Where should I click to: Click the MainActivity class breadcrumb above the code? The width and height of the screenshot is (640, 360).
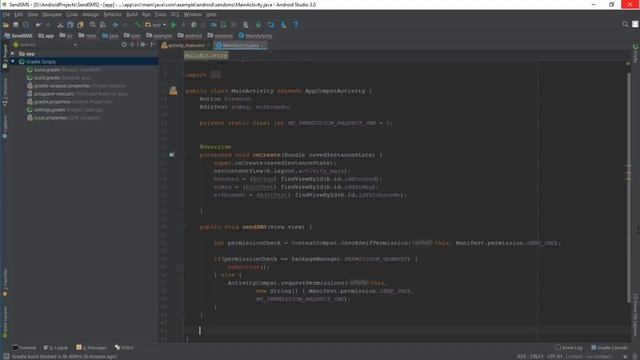click(206, 55)
